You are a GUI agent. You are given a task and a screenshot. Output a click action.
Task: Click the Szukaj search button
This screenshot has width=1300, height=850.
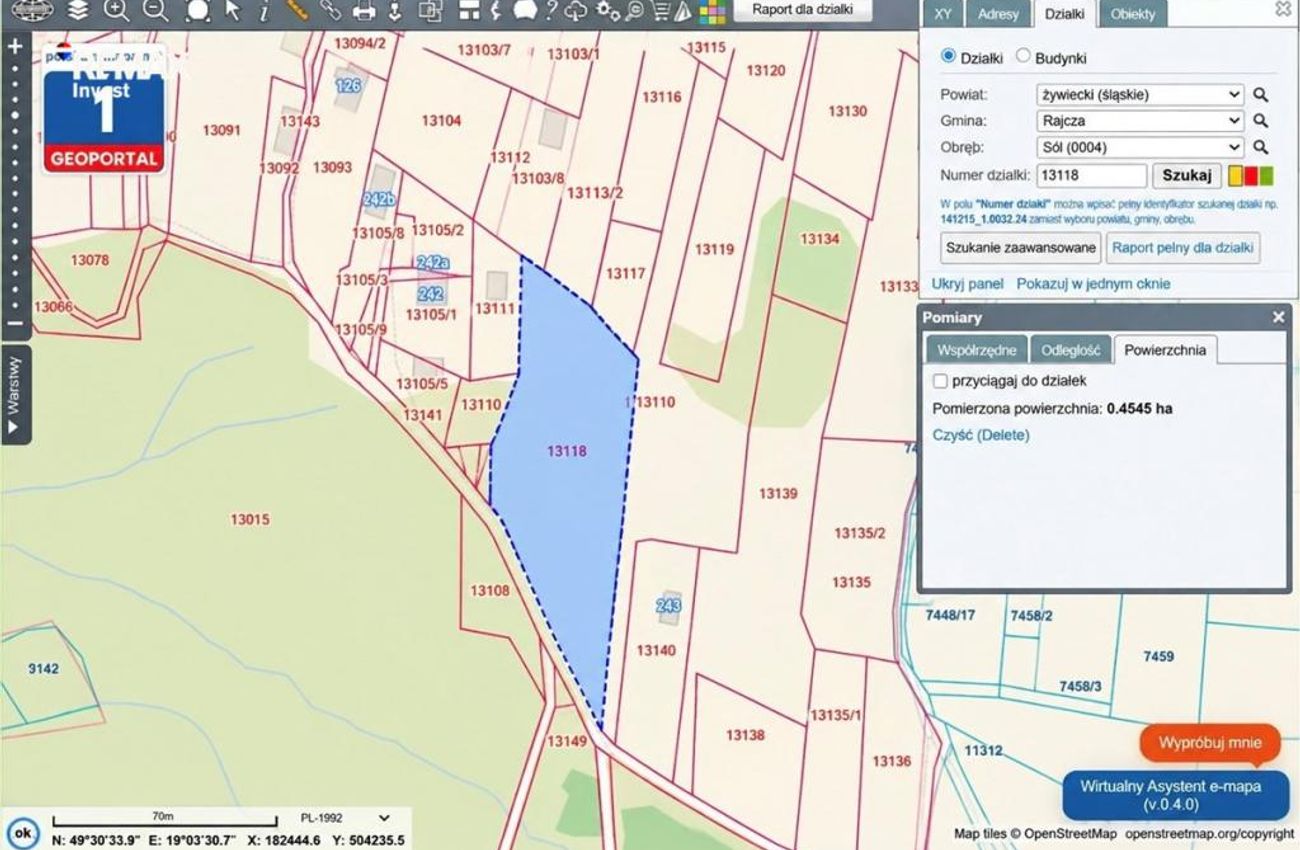pos(1187,176)
